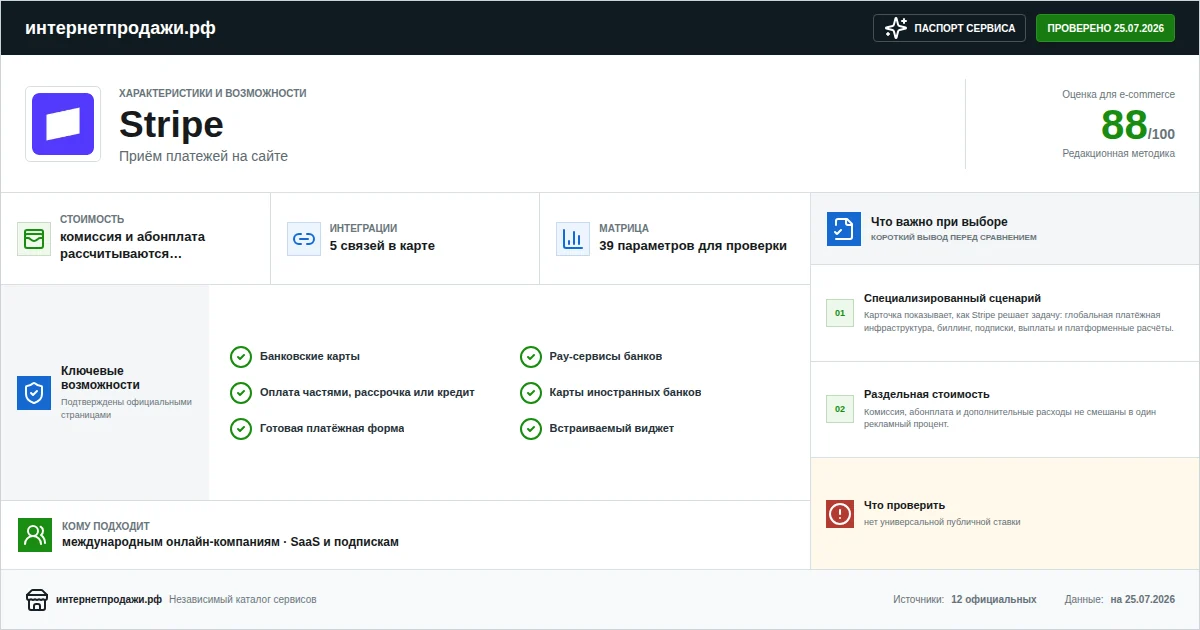Image resolution: width=1200 pixels, height=630 pixels.
Task: Click the Готовая платёжная форма text
Action: tap(332, 429)
